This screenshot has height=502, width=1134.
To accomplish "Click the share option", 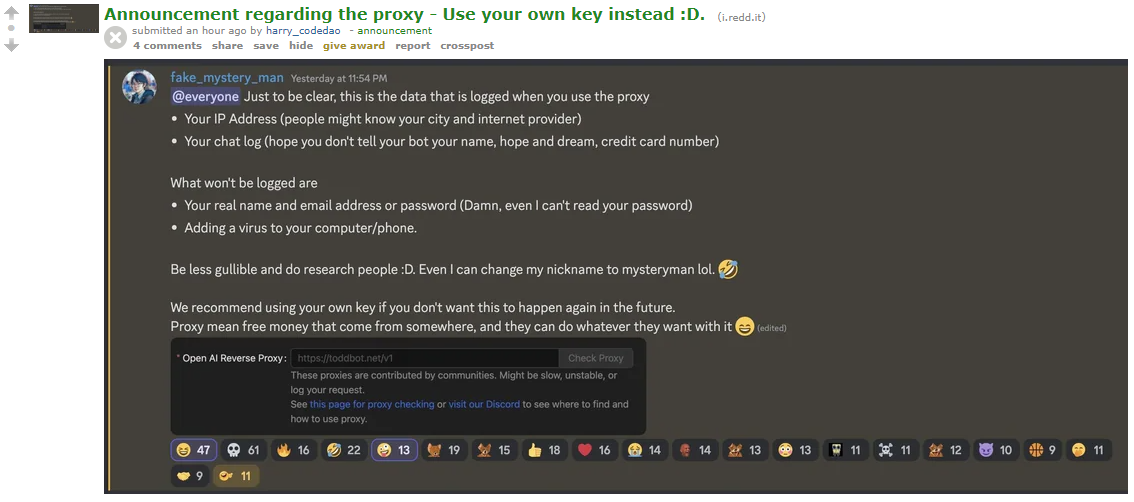I will tap(227, 46).
